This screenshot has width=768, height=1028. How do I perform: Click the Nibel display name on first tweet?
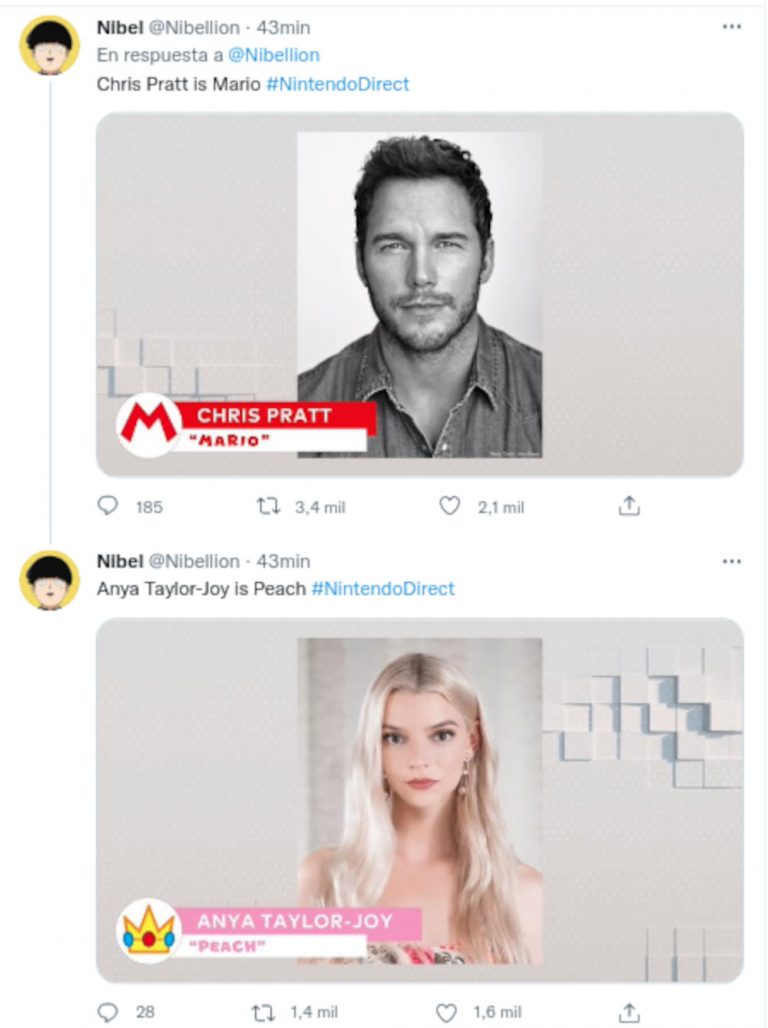click(120, 27)
